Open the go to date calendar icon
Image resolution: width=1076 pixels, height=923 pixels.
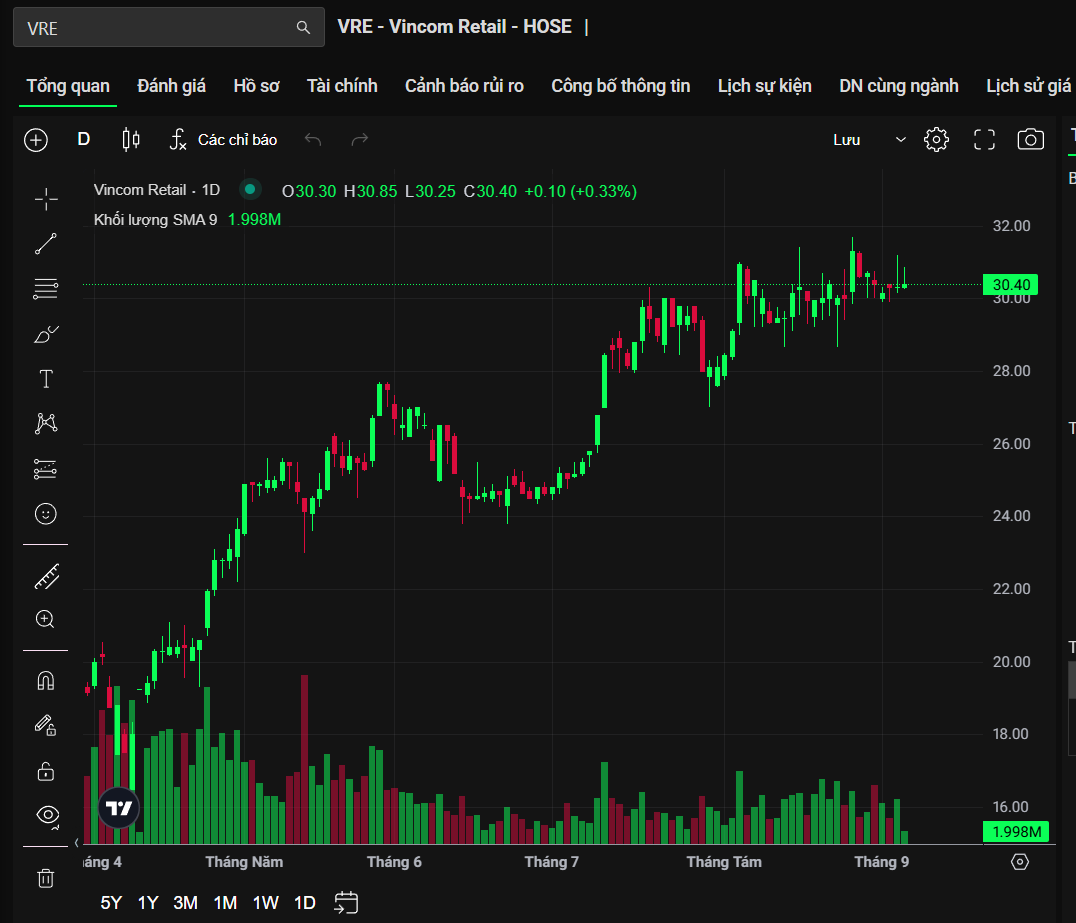[347, 902]
